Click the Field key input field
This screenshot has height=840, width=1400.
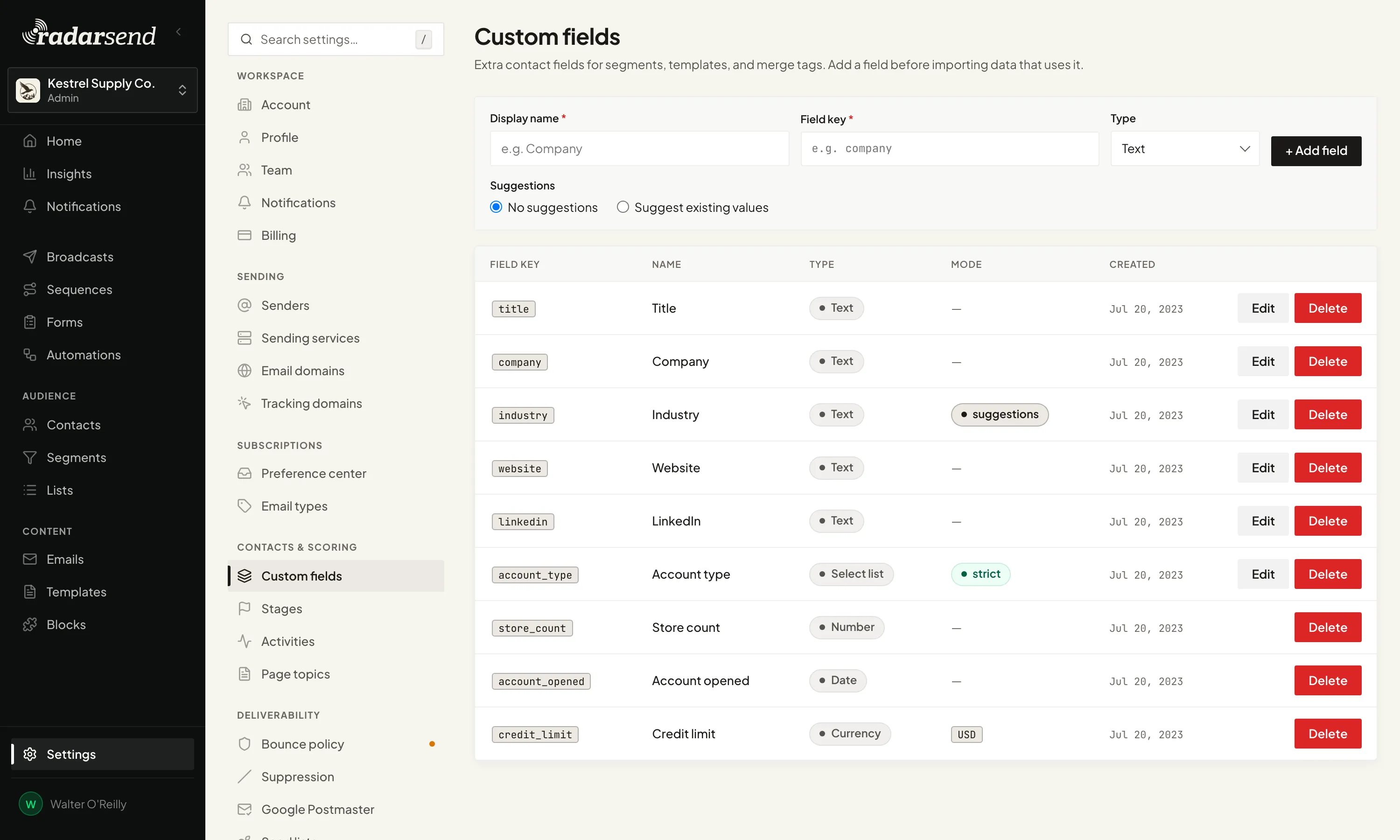[x=950, y=149]
